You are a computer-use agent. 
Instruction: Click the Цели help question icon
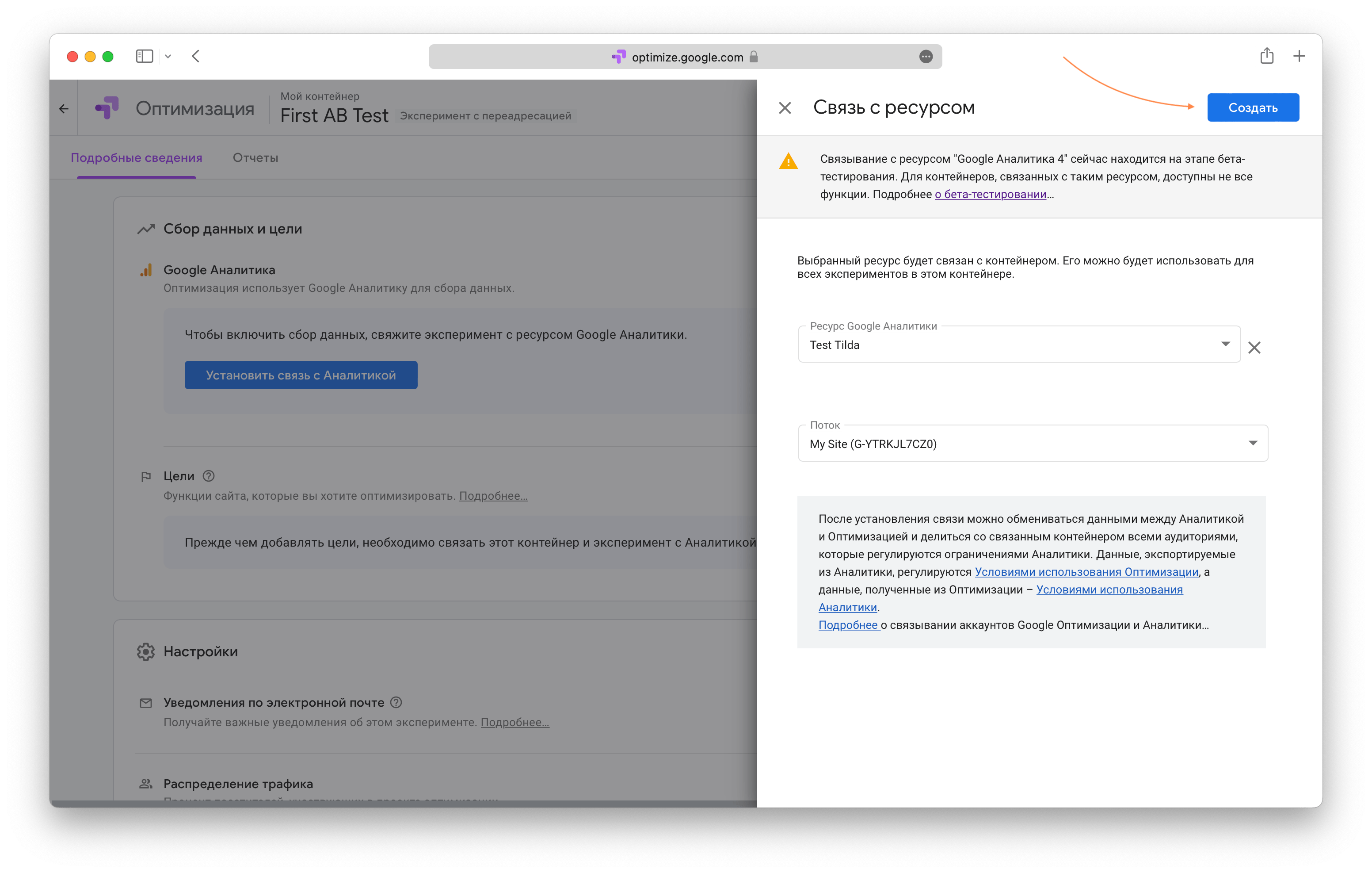point(209,475)
